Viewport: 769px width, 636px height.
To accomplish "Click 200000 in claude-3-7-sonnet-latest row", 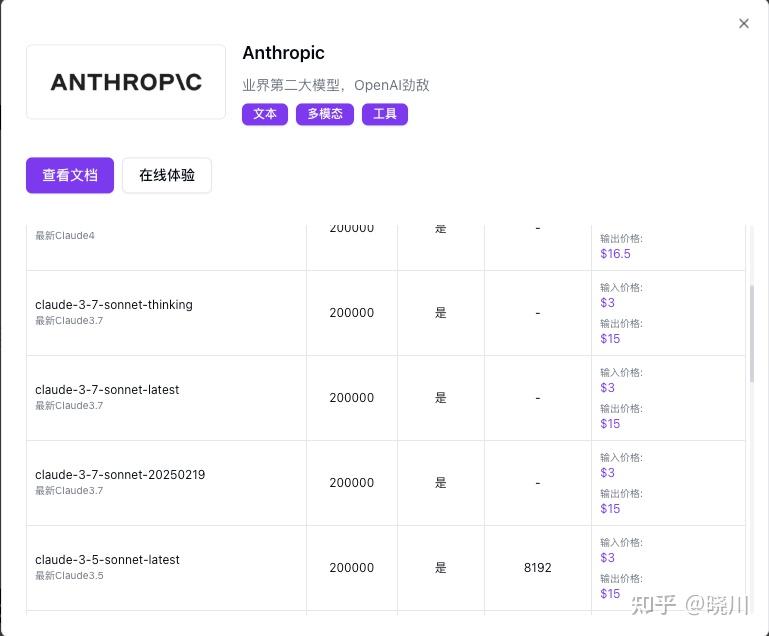I will (x=352, y=398).
